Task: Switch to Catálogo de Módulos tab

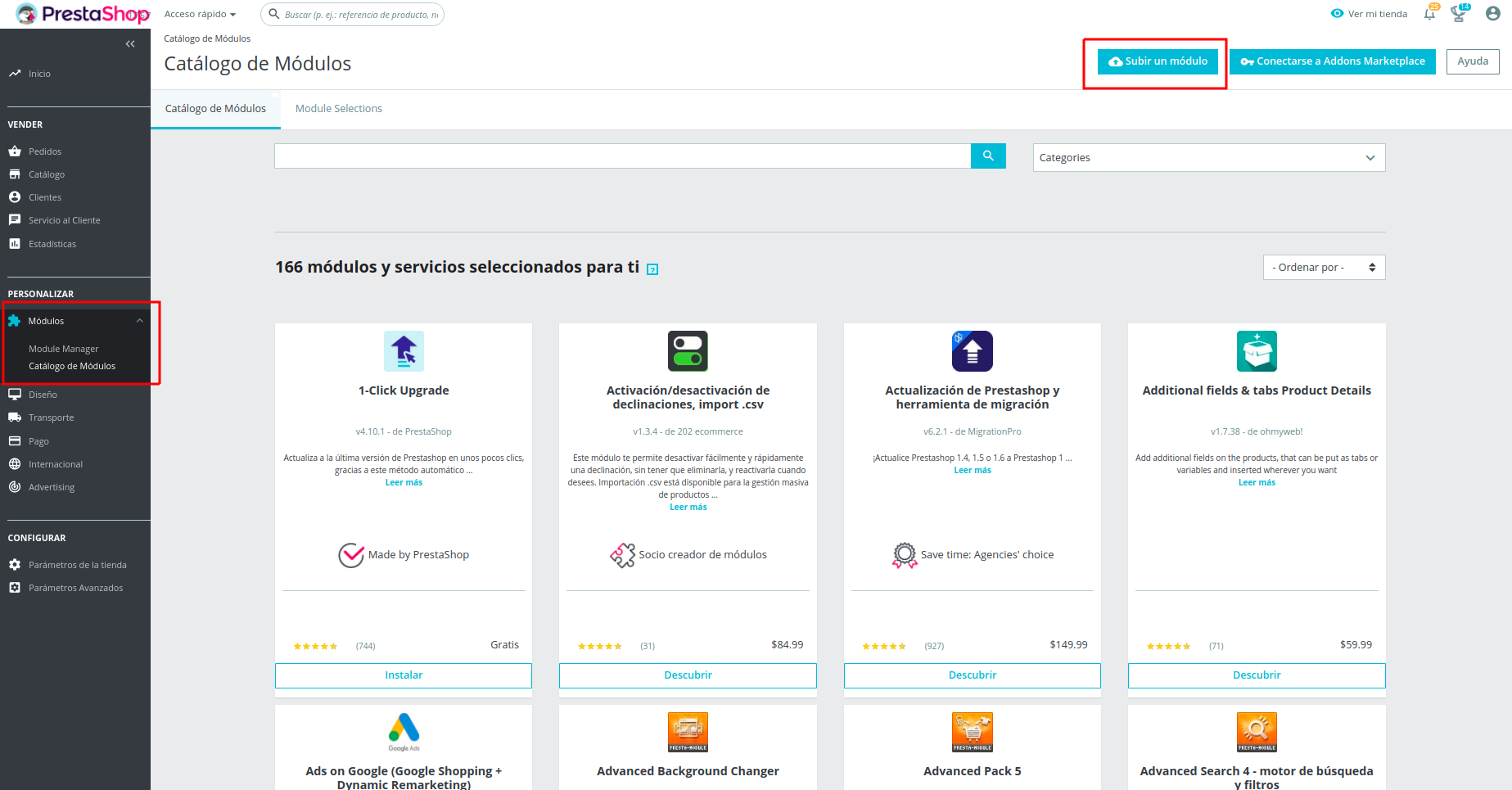Action: pyautogui.click(x=215, y=109)
